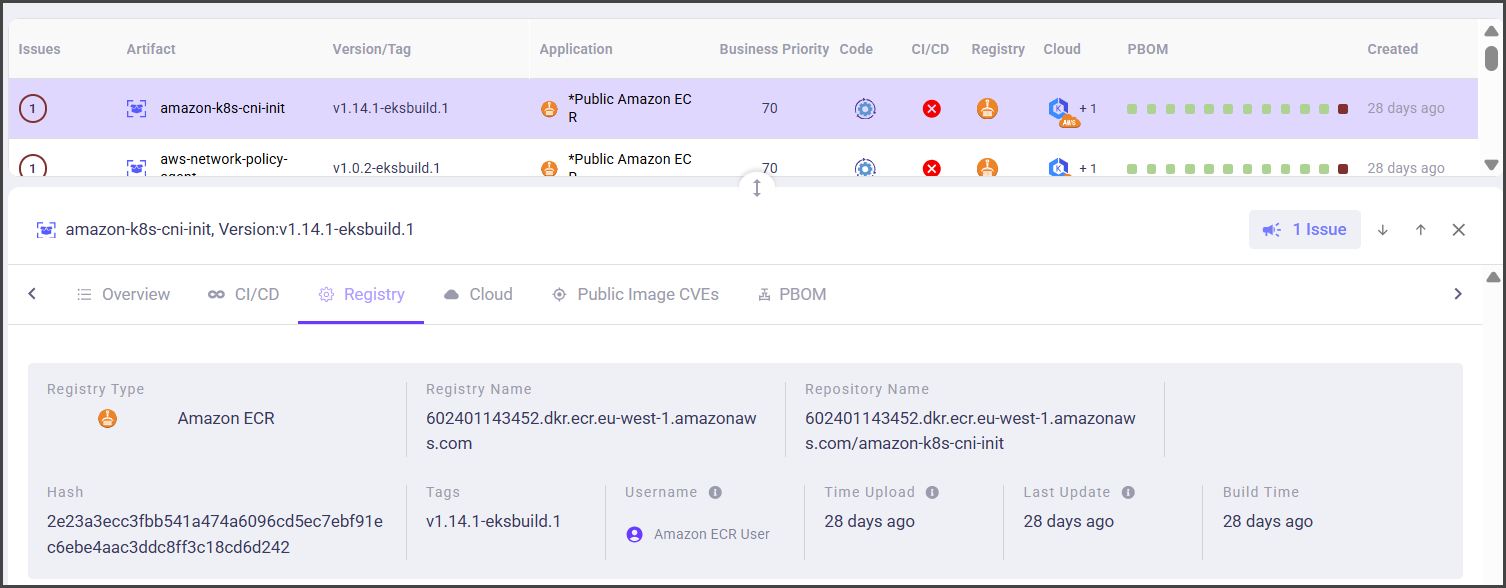Go to the previous artifact with up arrow

pos(1420,230)
